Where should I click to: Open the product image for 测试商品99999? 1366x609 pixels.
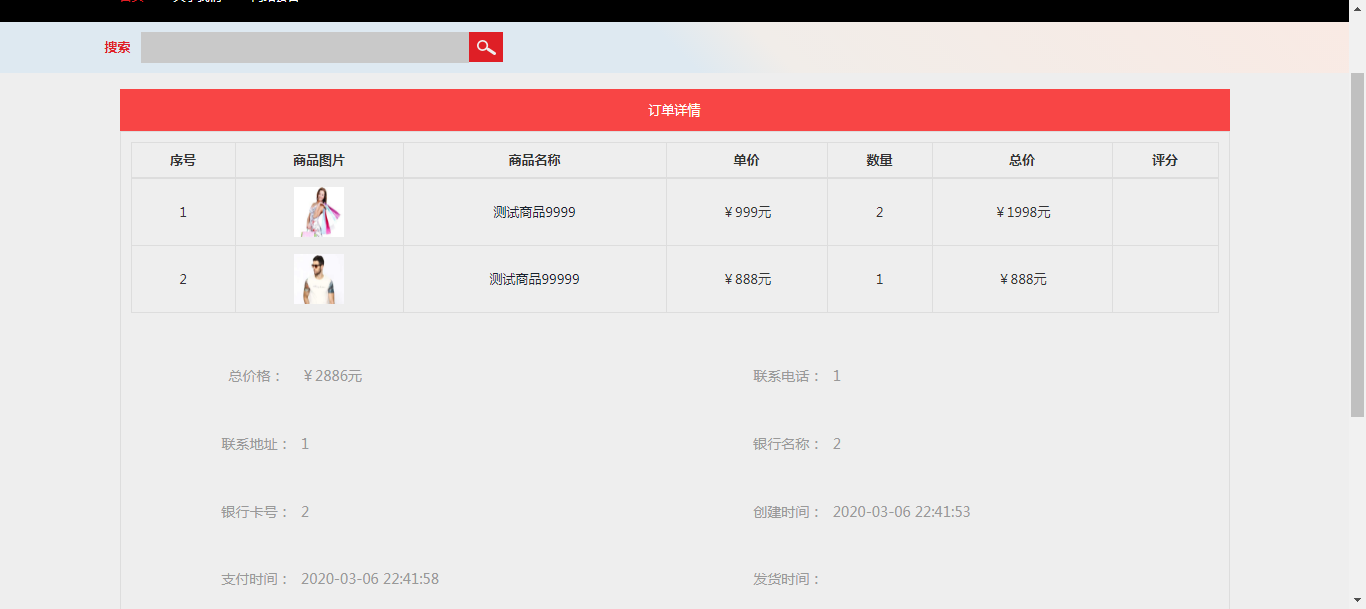319,279
